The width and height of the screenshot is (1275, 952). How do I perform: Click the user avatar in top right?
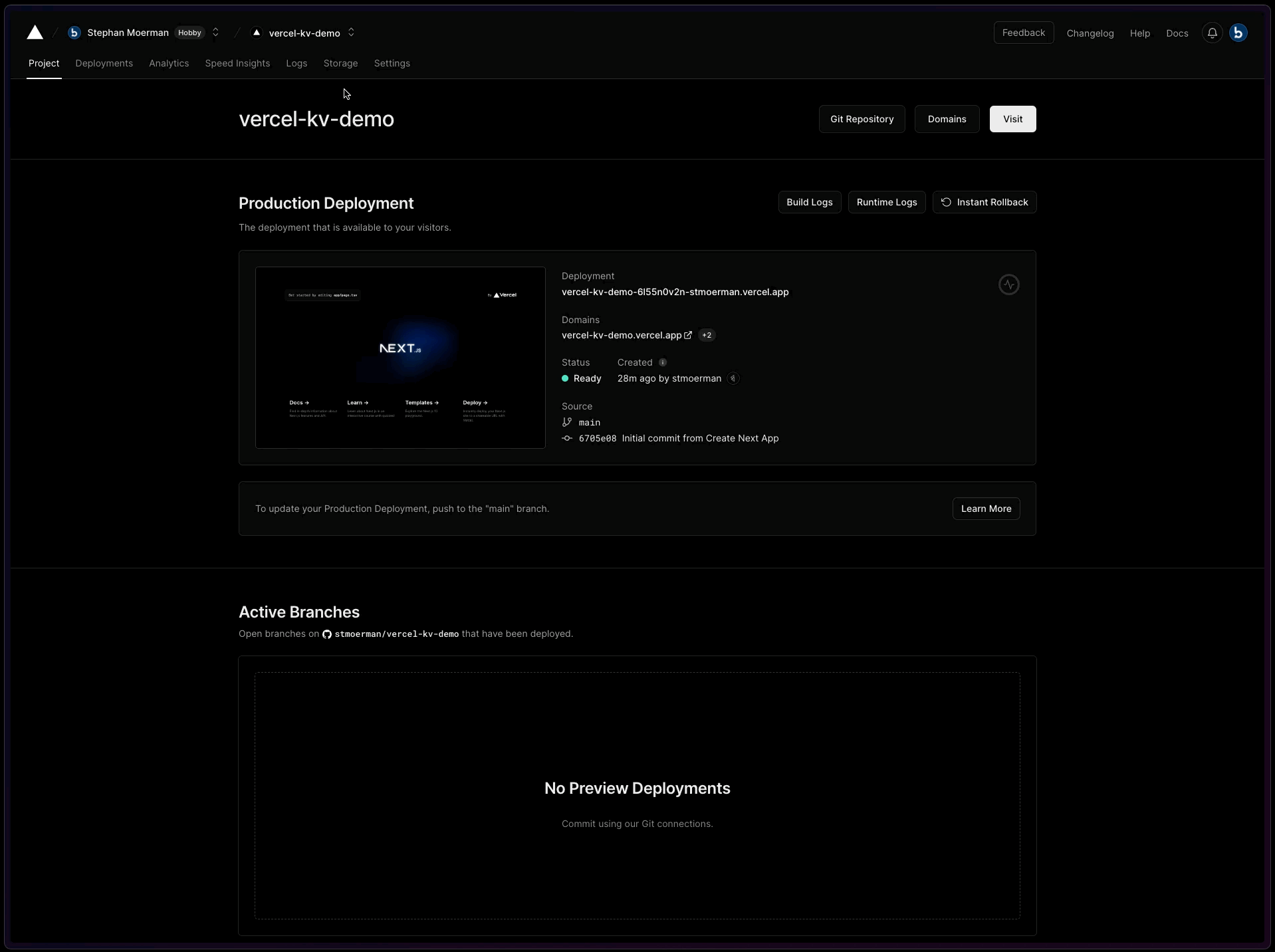coord(1239,33)
